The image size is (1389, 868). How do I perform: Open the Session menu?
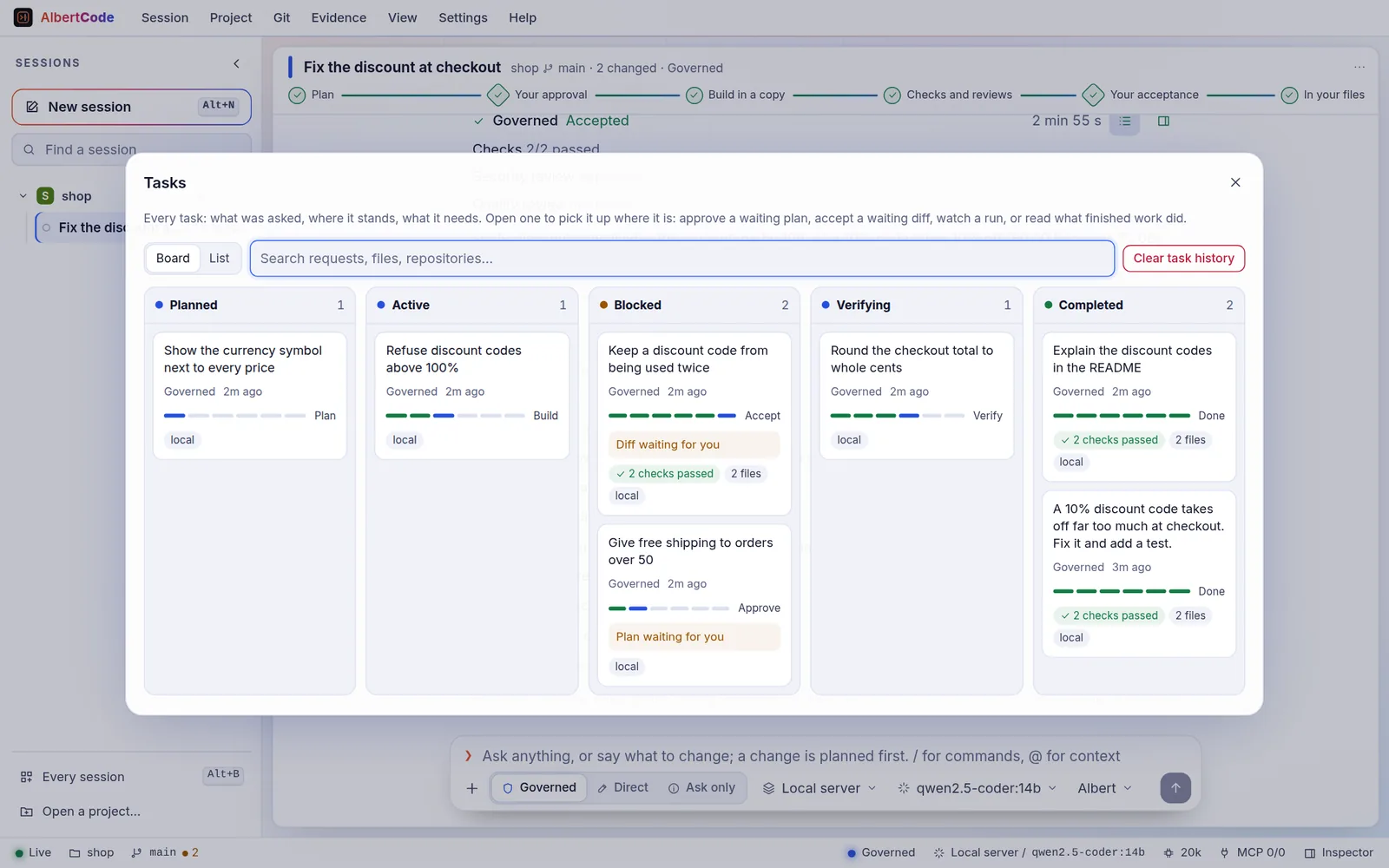[165, 17]
